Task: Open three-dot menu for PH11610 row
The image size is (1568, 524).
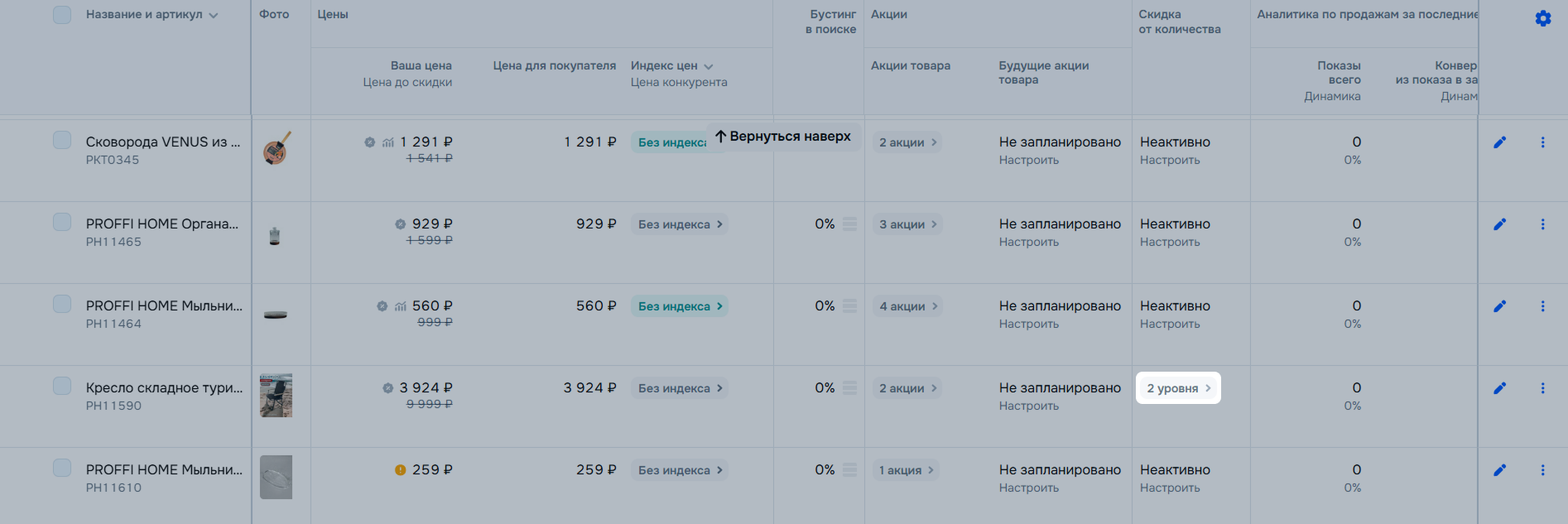Action: (1542, 470)
